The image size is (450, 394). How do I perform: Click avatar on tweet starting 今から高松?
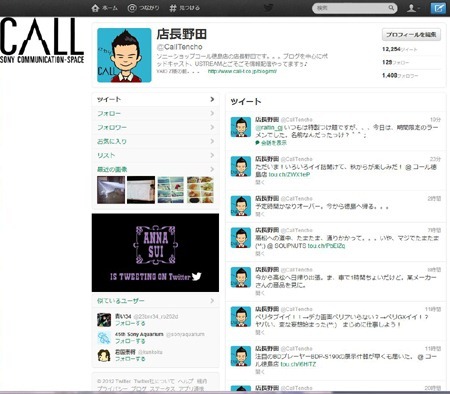(x=241, y=277)
